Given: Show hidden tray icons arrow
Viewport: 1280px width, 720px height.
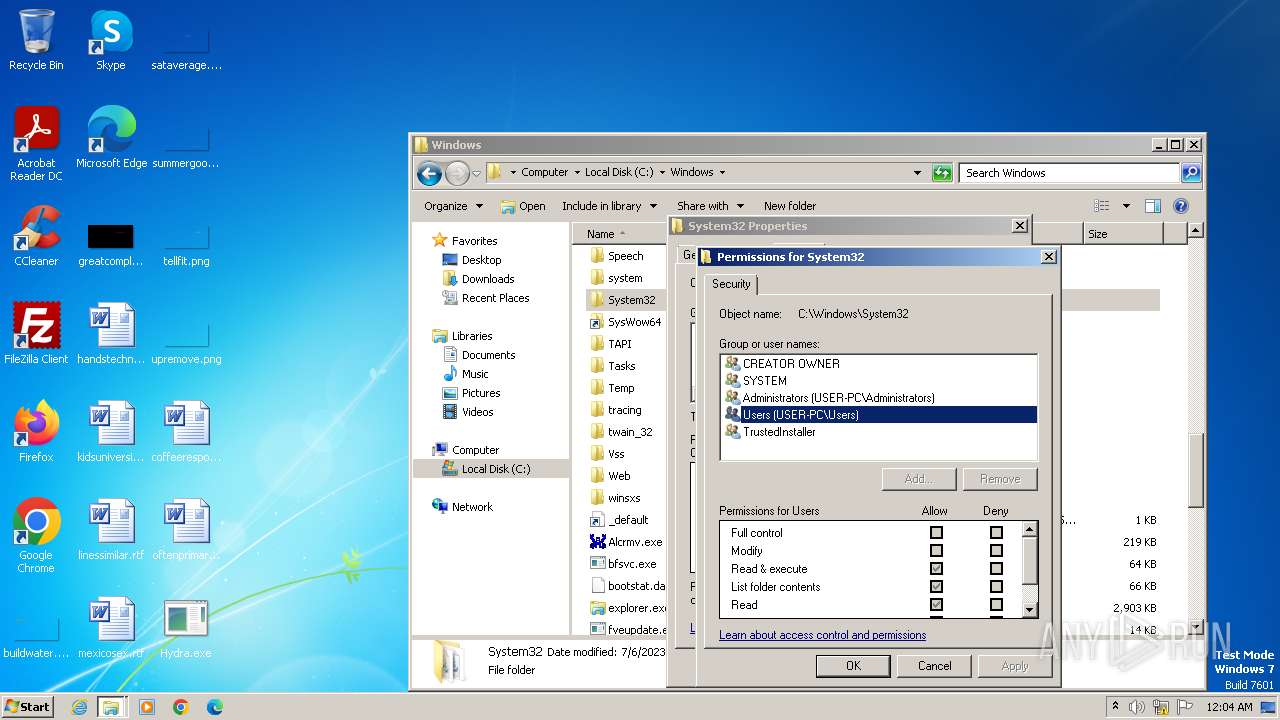Looking at the screenshot, I should coord(1115,707).
